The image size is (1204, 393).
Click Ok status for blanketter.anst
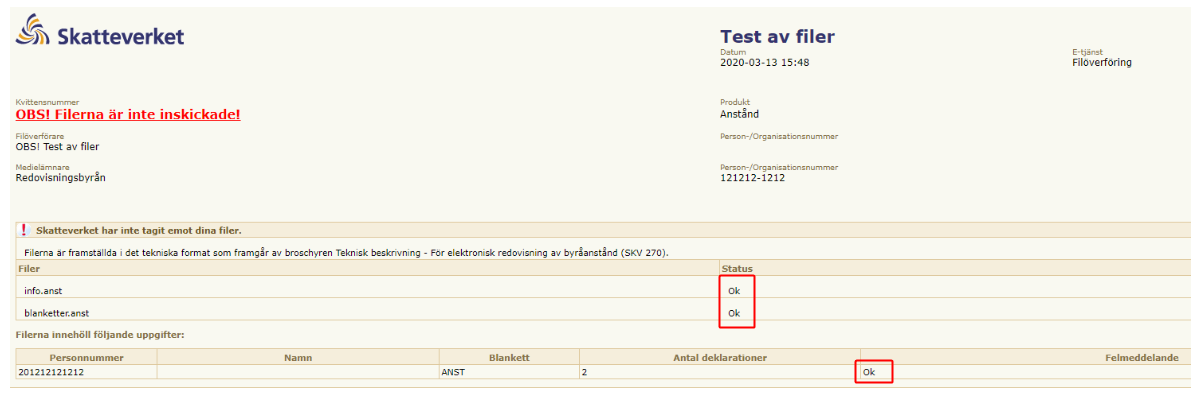coord(735,313)
